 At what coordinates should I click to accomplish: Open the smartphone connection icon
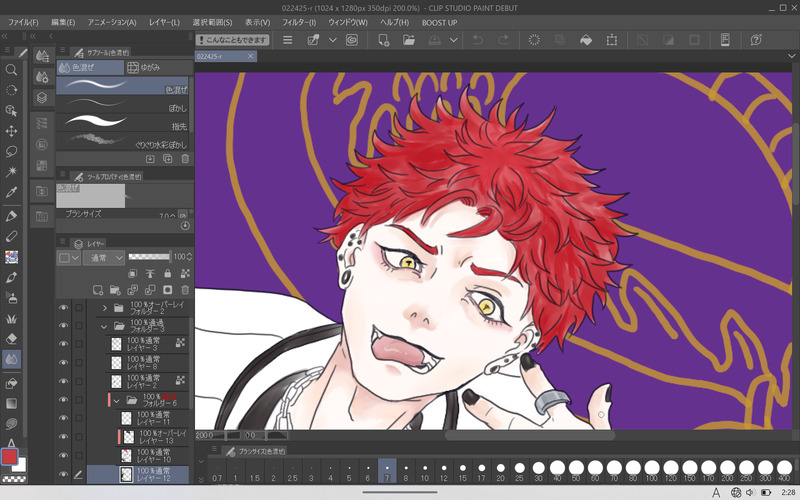pos(724,40)
